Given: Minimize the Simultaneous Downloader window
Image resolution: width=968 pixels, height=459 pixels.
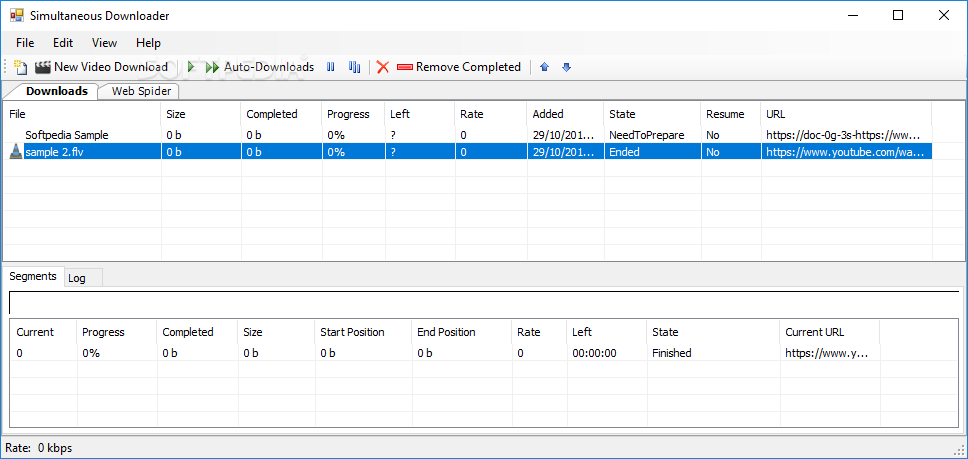Looking at the screenshot, I should tap(853, 15).
